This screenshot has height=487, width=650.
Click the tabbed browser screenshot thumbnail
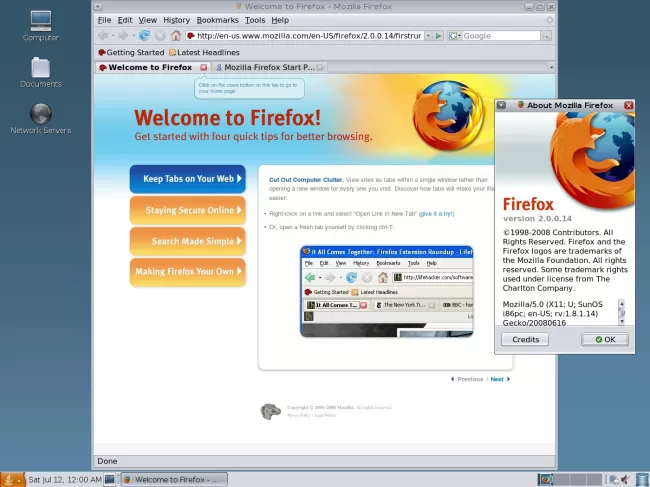pos(387,291)
